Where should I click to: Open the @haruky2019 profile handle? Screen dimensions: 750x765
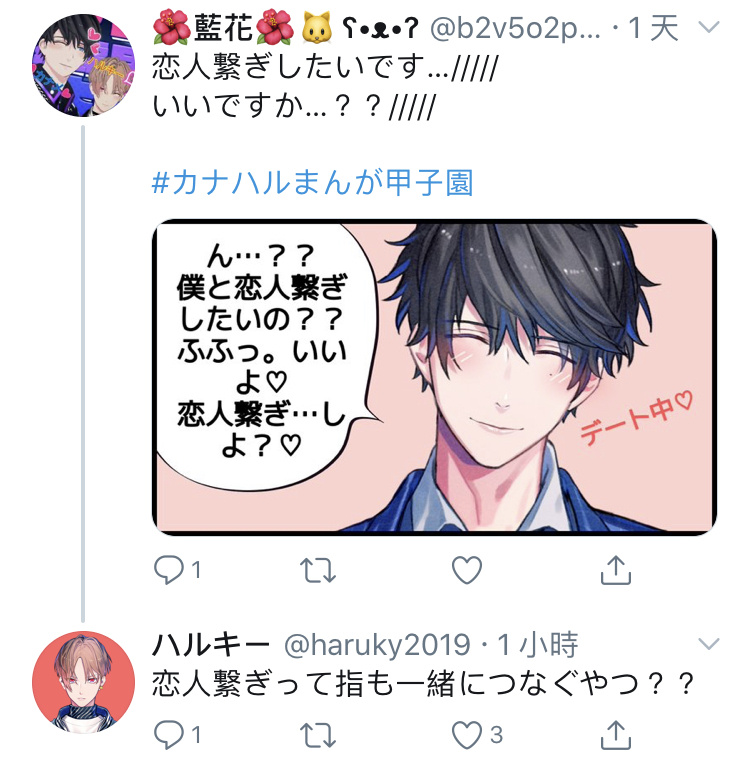pos(378,644)
